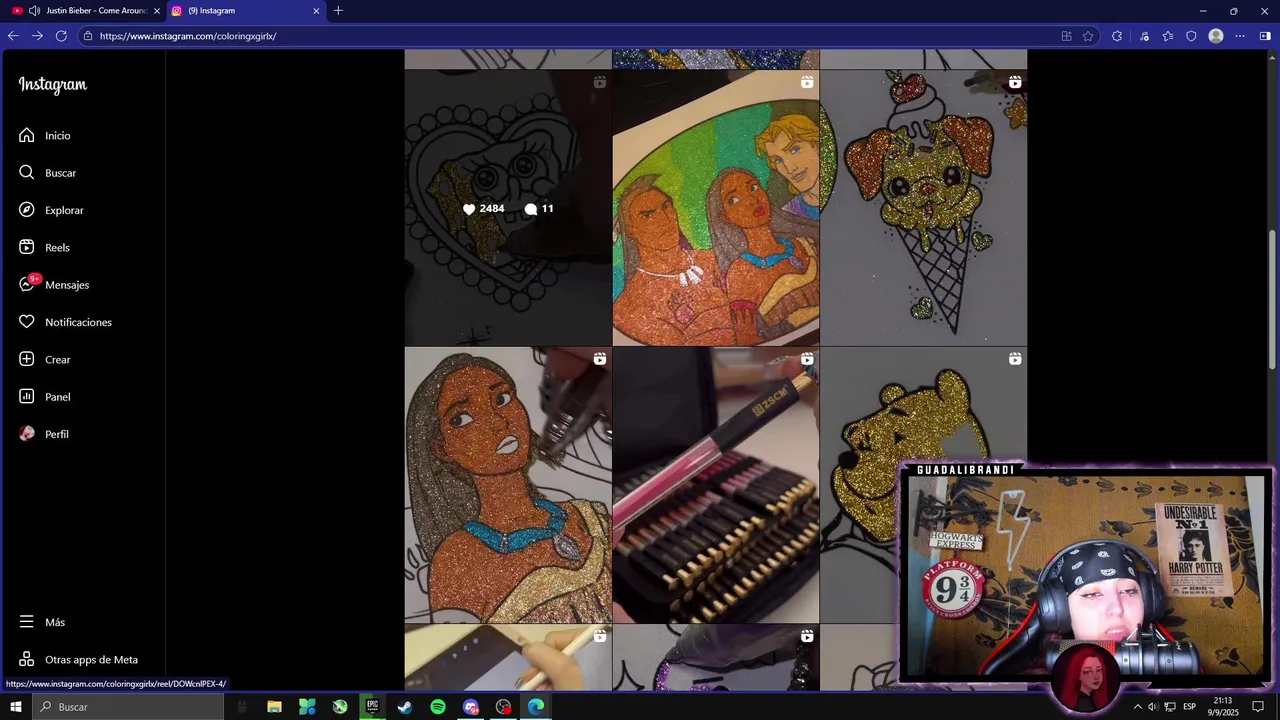This screenshot has height=720, width=1280.
Task: Click reel icon on ice cream puppy post
Action: click(1014, 82)
